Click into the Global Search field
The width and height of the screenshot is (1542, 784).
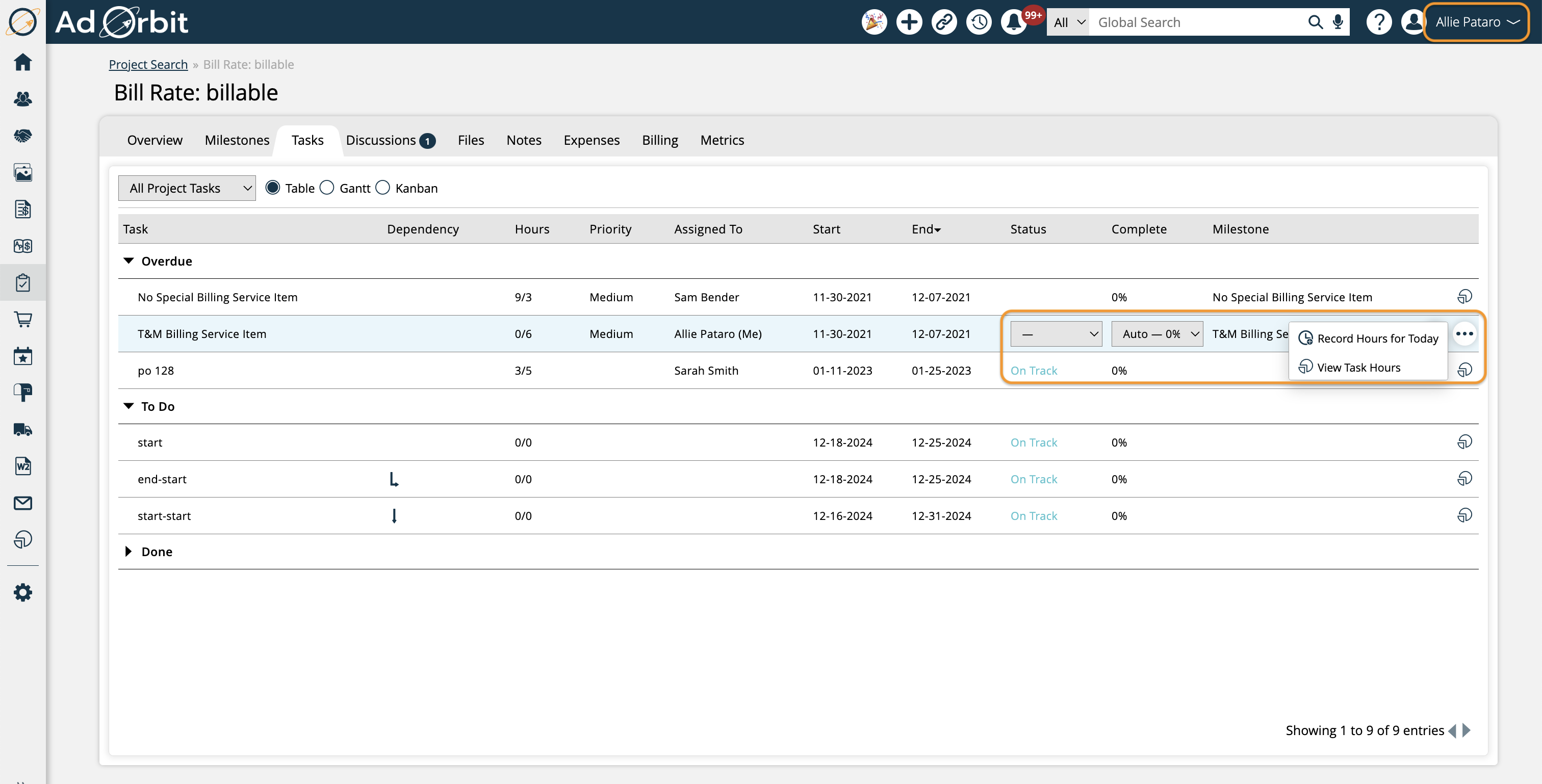[x=1197, y=22]
